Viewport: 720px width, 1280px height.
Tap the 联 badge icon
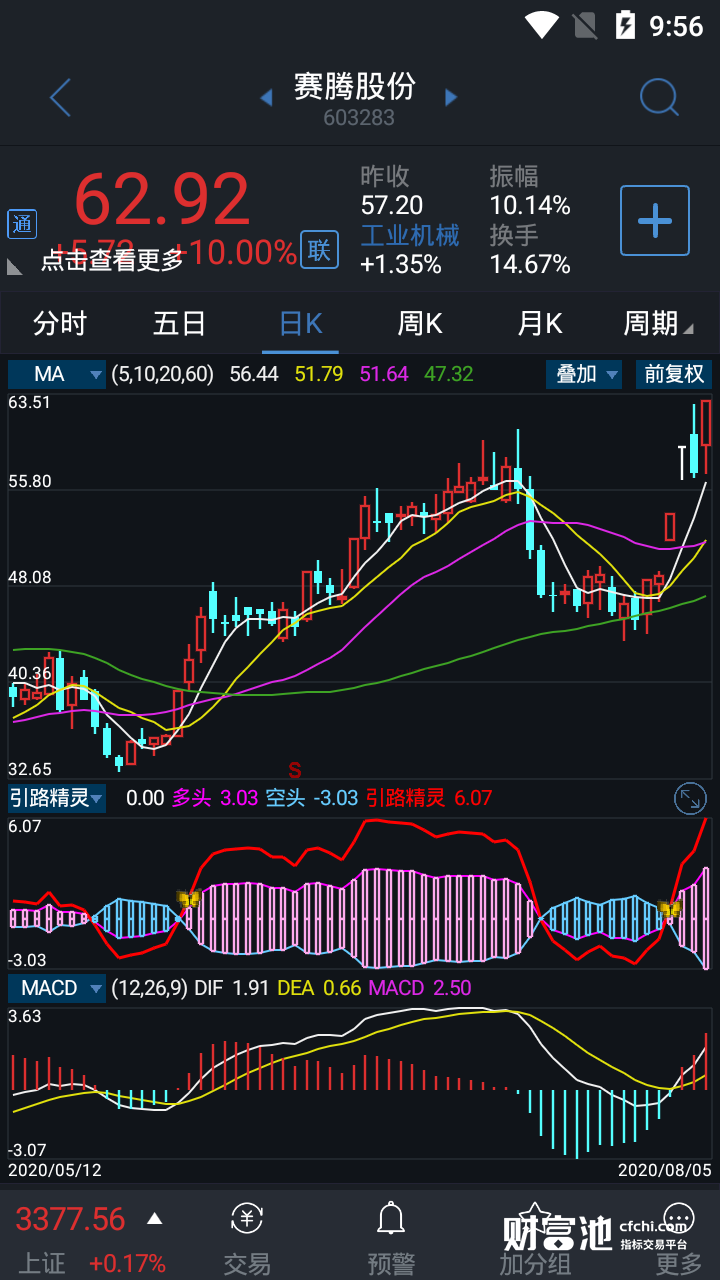pos(319,250)
